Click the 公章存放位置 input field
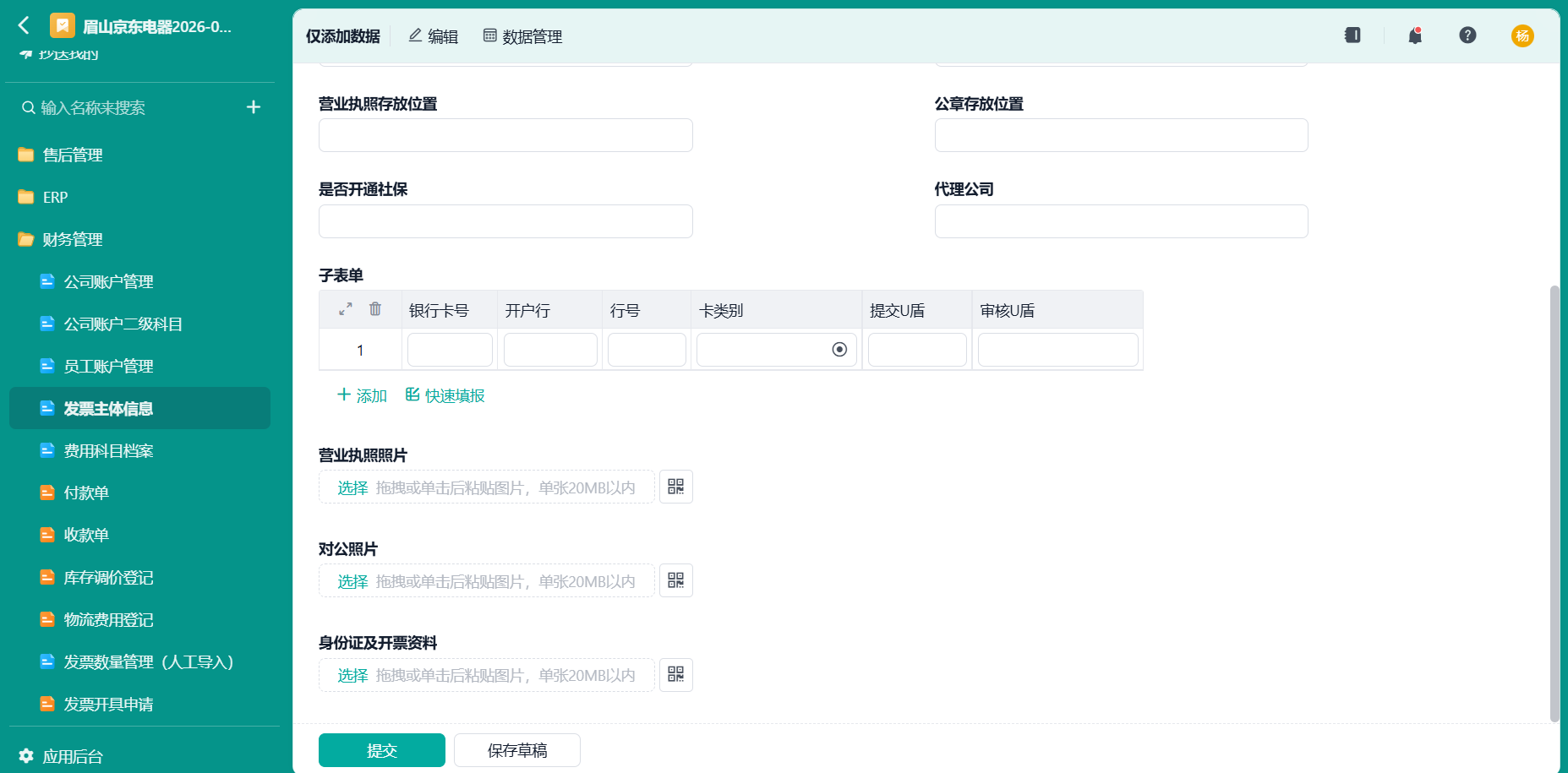 [1122, 135]
